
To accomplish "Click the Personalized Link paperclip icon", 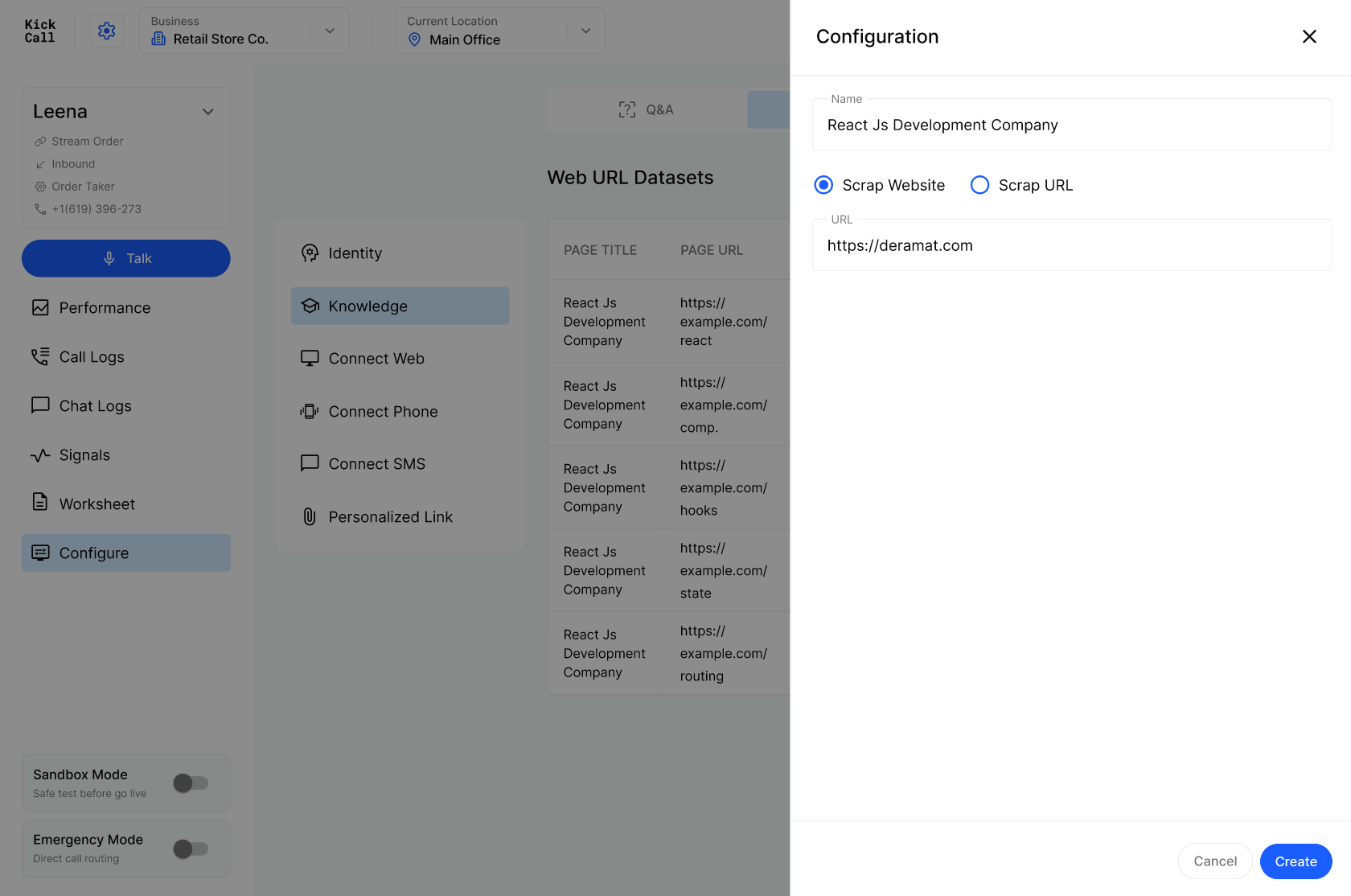I will [310, 516].
